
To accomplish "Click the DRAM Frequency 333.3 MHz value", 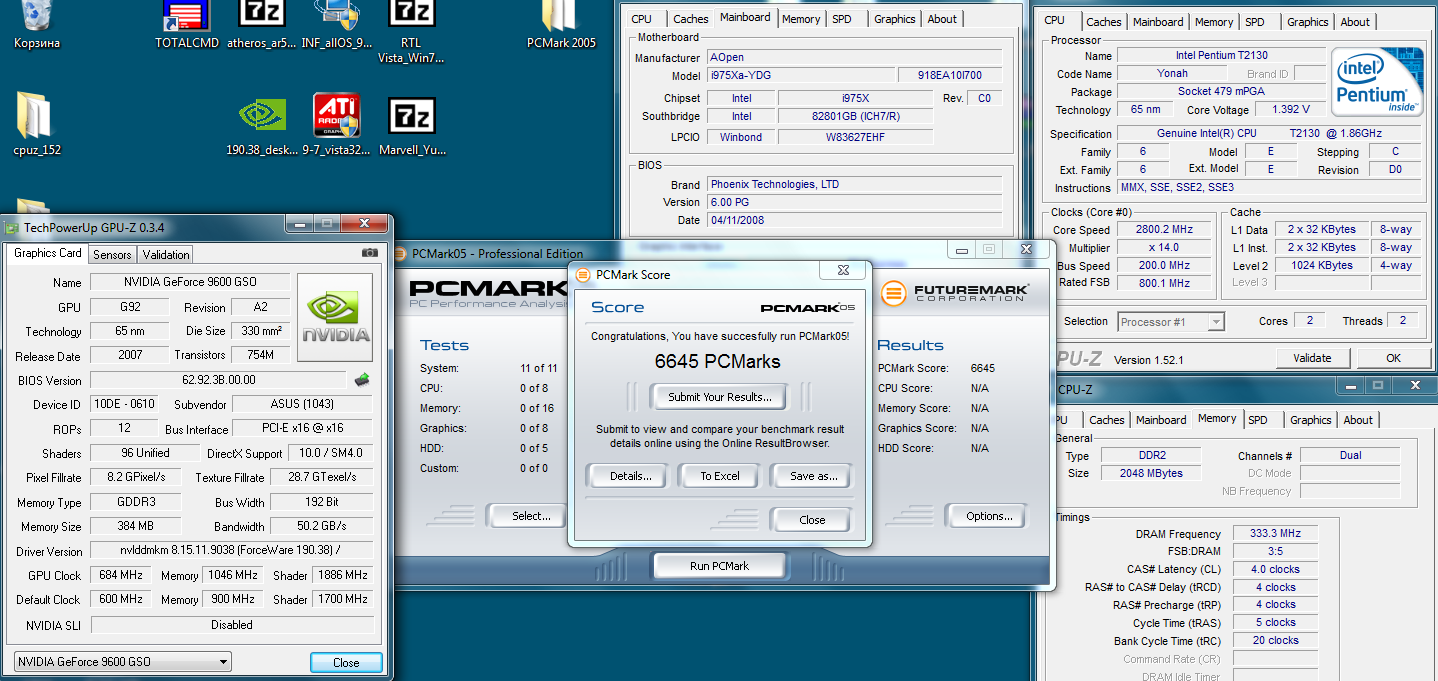I will (x=1274, y=534).
